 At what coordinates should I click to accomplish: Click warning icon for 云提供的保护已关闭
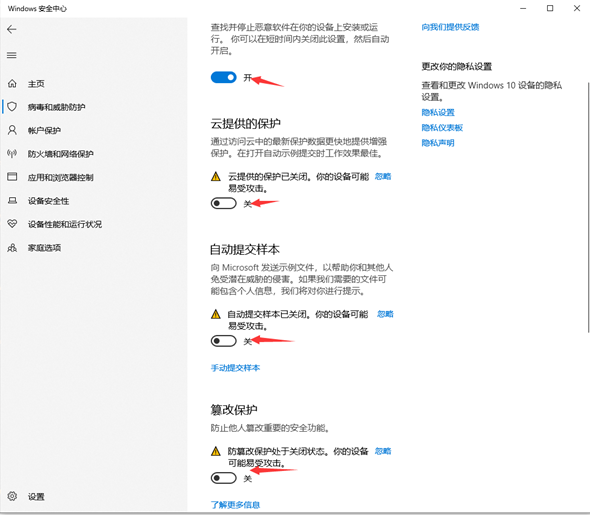(x=216, y=176)
